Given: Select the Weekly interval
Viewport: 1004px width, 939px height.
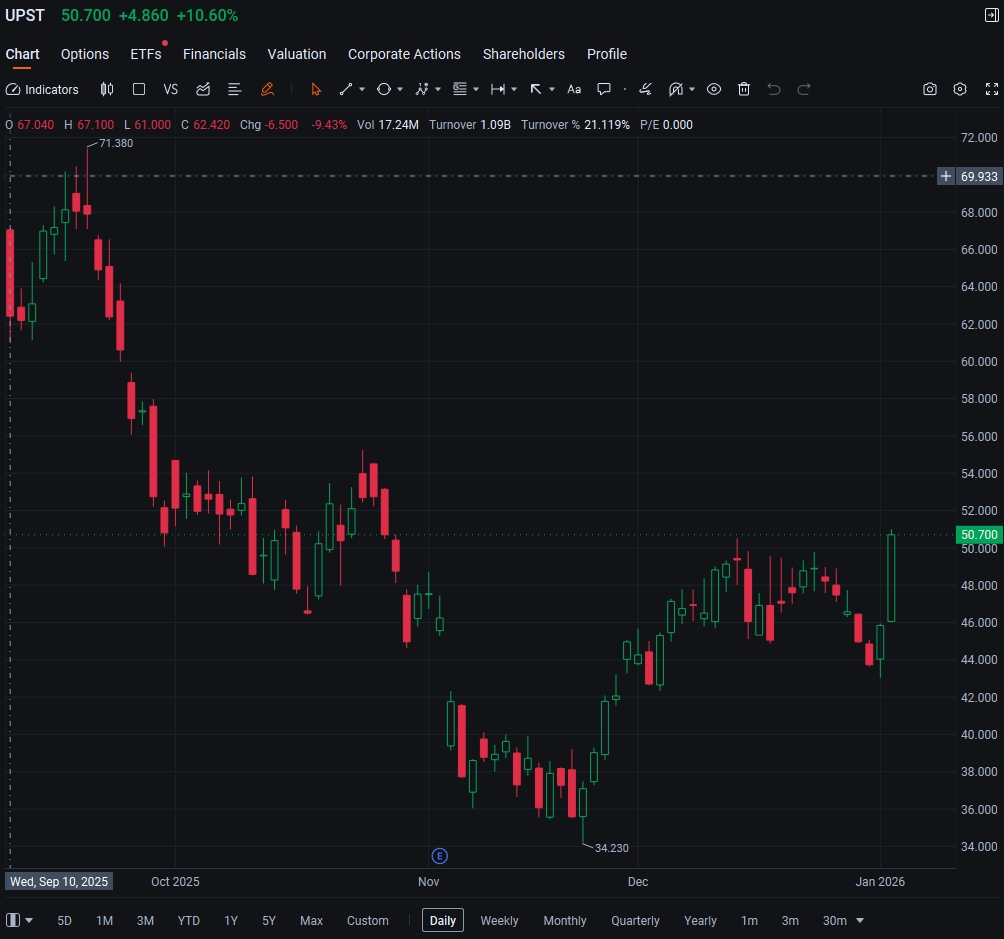Looking at the screenshot, I should (x=499, y=920).
